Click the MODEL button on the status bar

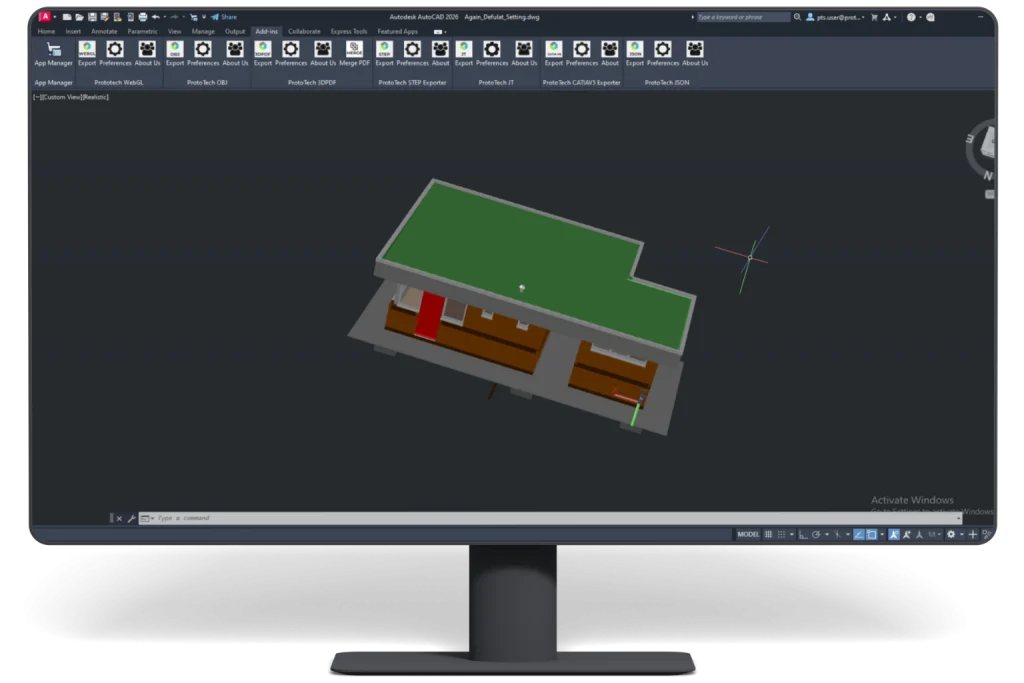749,534
